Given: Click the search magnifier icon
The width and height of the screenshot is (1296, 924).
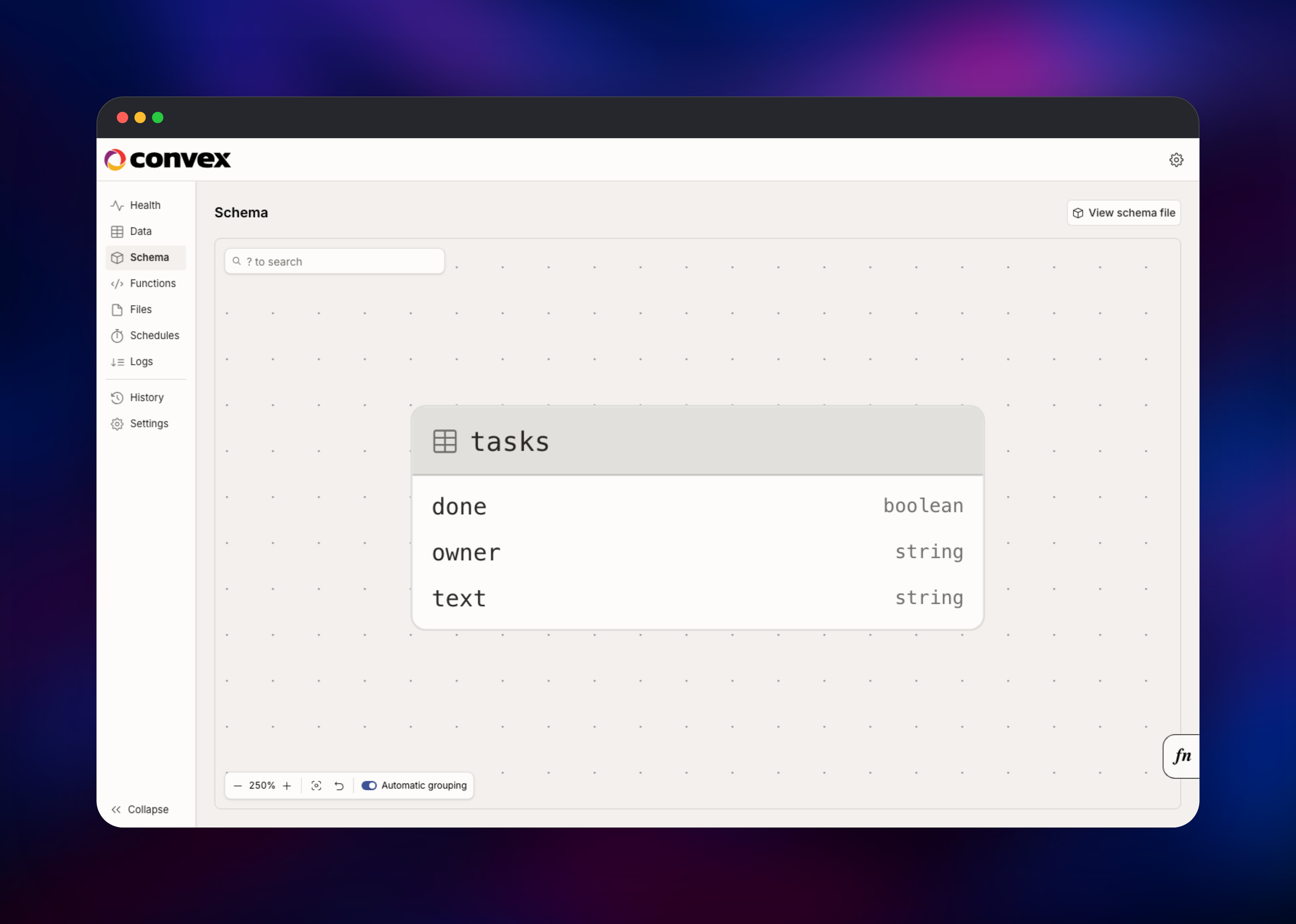Looking at the screenshot, I should click(237, 261).
